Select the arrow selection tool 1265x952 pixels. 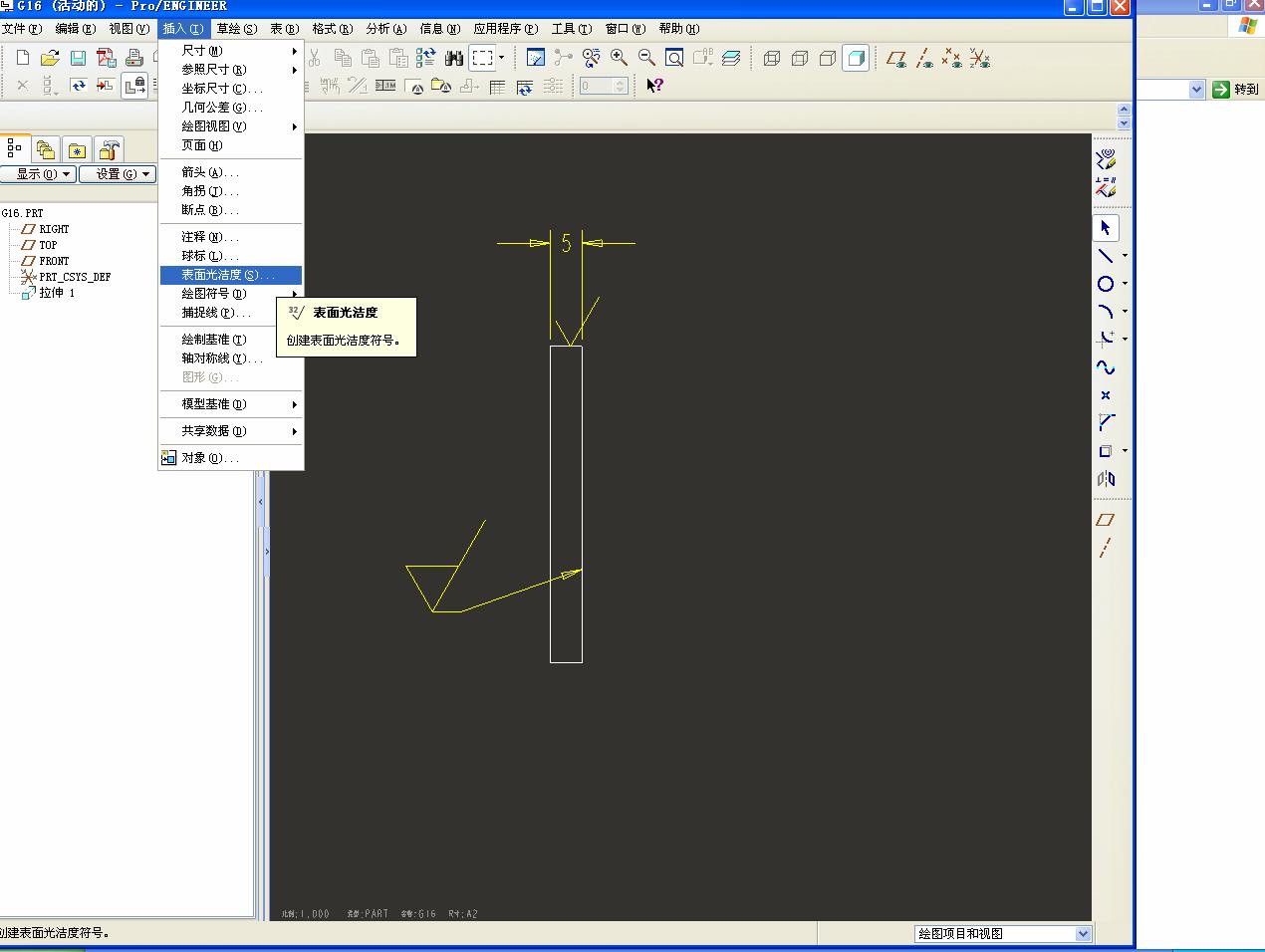pos(1106,228)
